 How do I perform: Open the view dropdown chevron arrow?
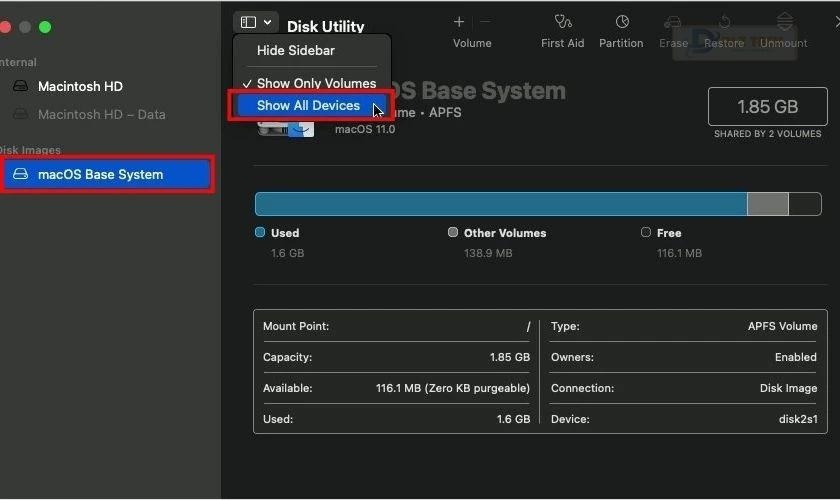click(x=267, y=22)
